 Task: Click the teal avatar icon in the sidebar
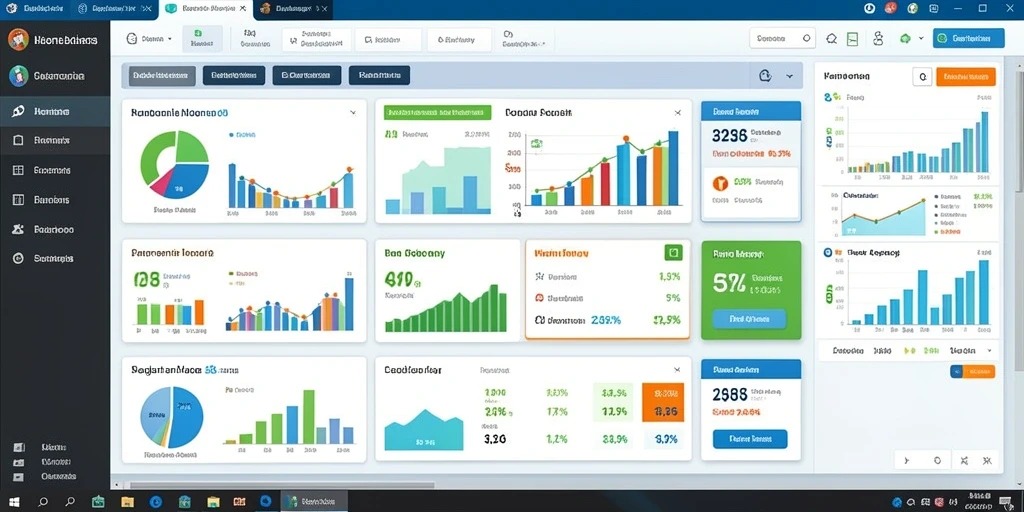coord(18,76)
